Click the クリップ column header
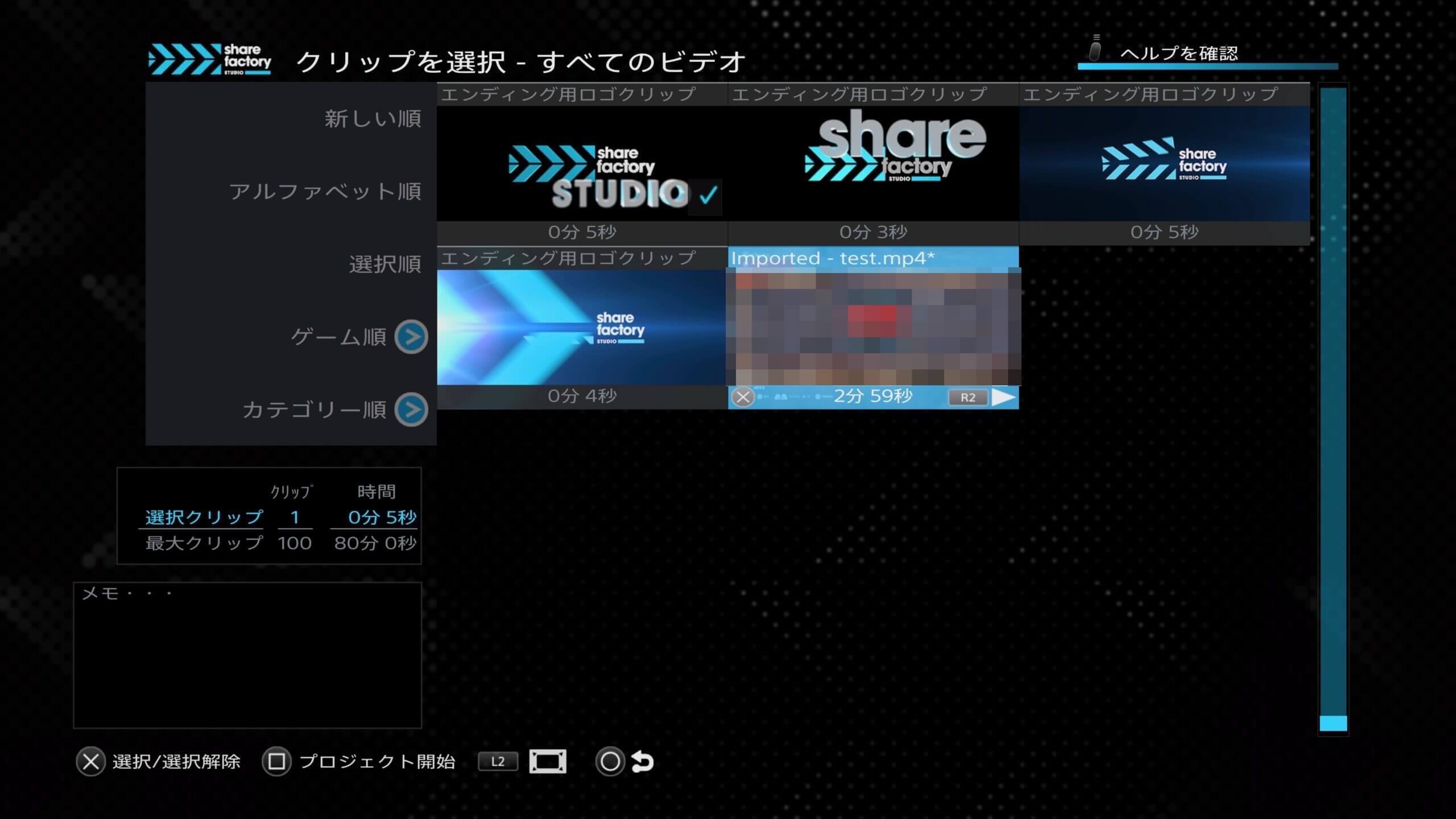Viewport: 1456px width, 819px height. point(291,491)
